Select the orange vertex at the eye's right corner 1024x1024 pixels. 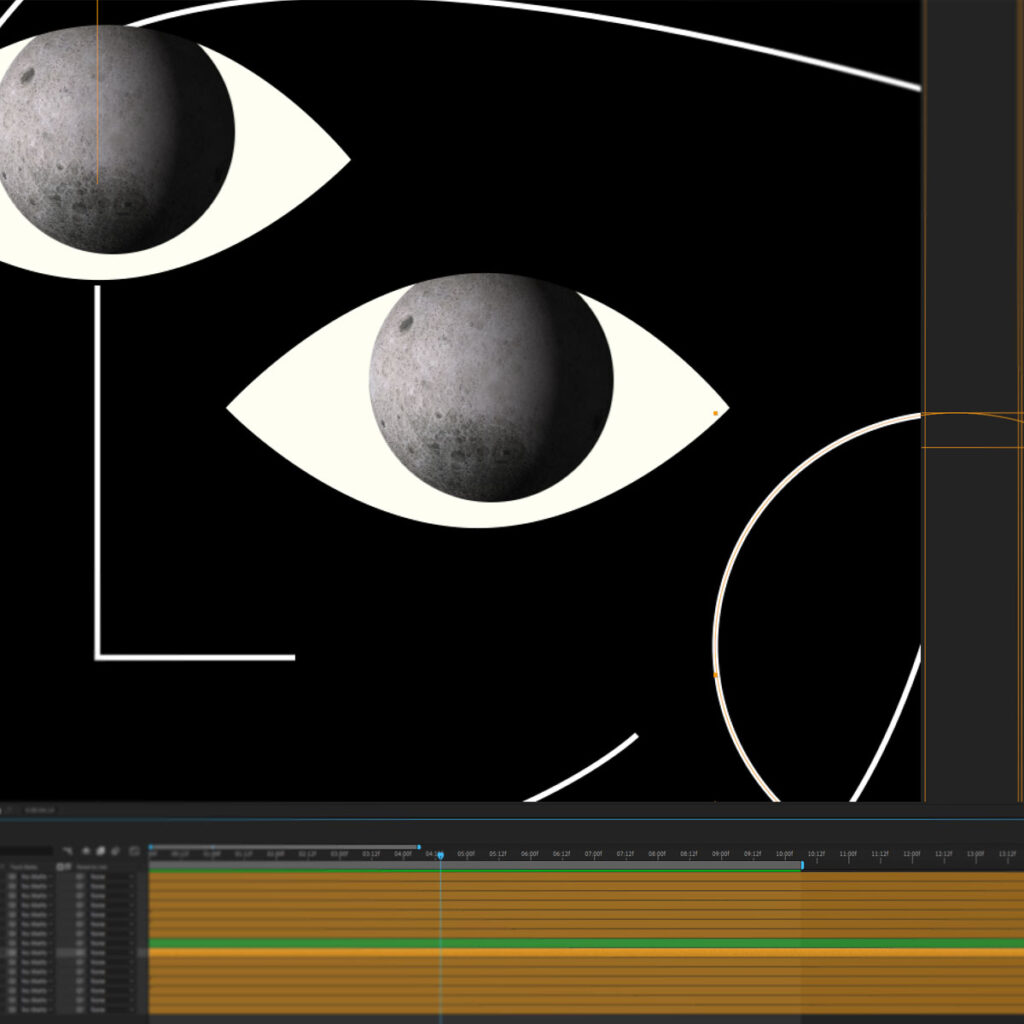(716, 412)
